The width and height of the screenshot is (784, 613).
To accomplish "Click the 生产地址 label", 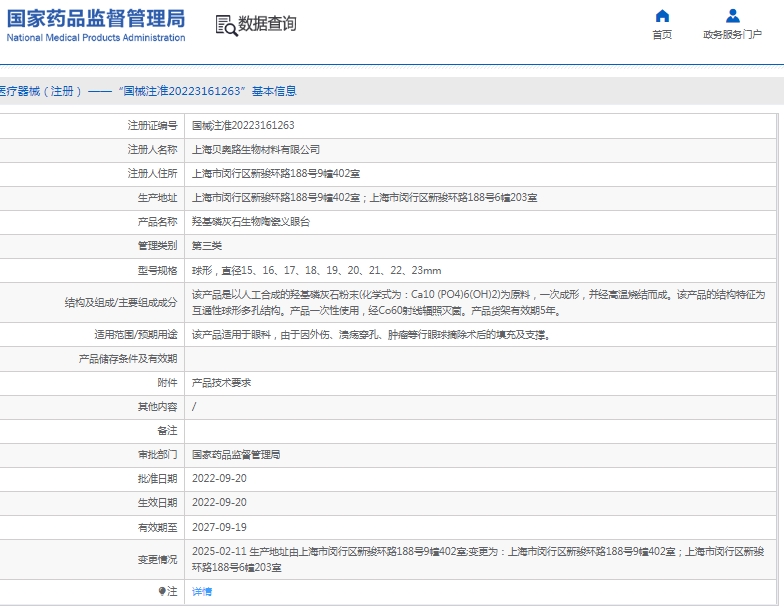I will (158, 198).
